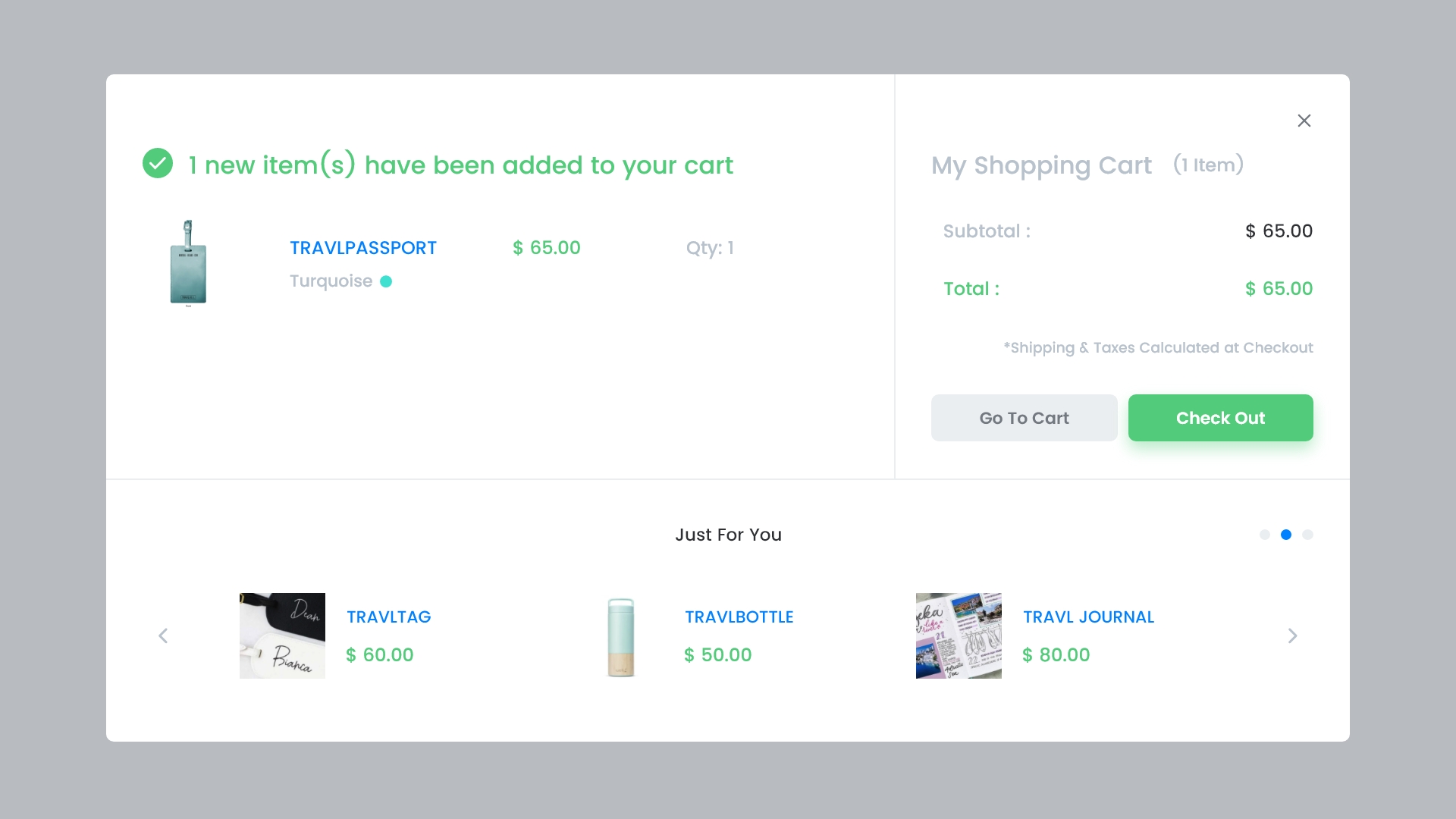
Task: Select the second carousel page dot
Action: (1286, 535)
